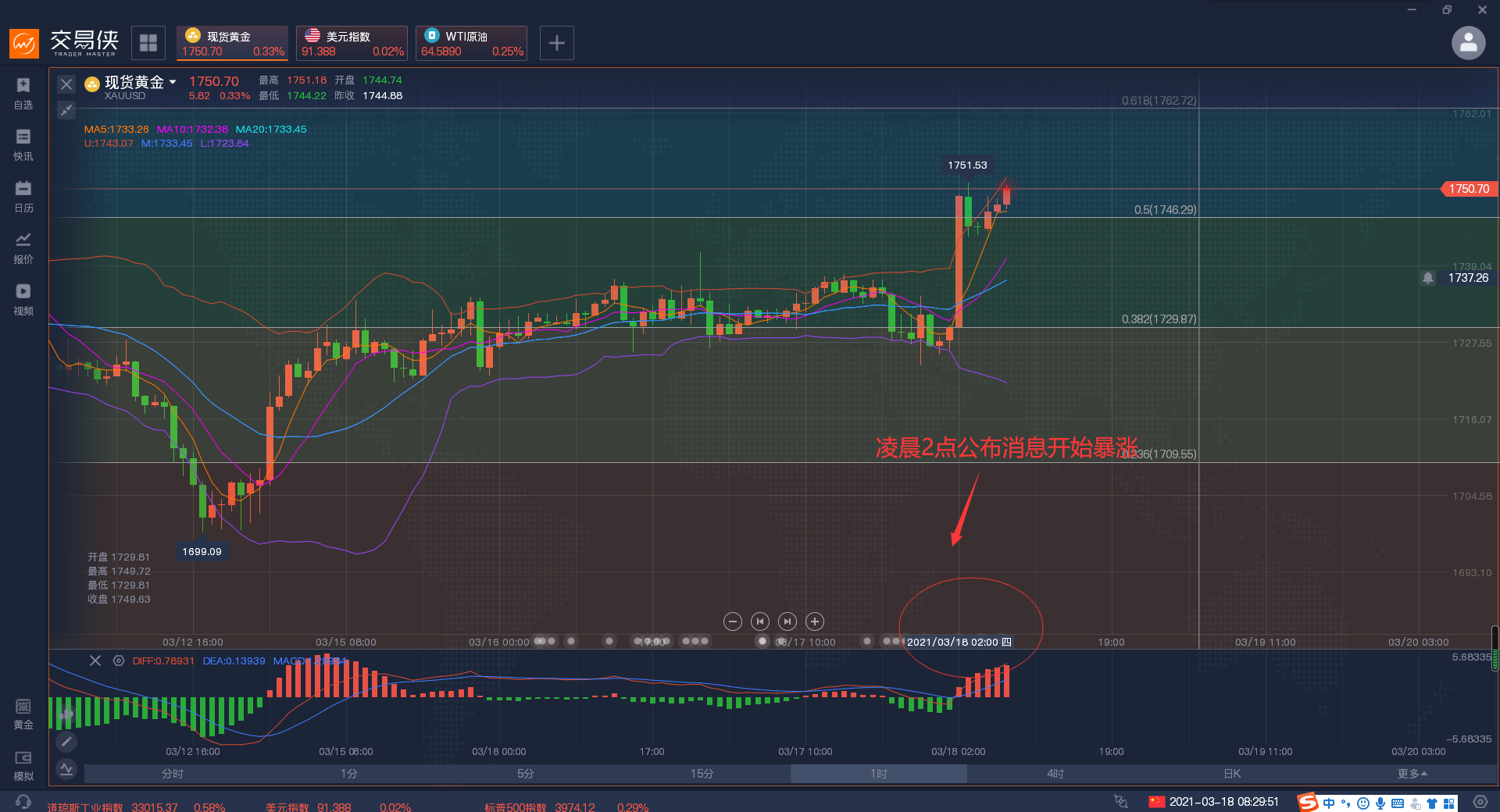1500x812 pixels.
Task: Click the 1699.09 low price marker
Action: [x=202, y=551]
